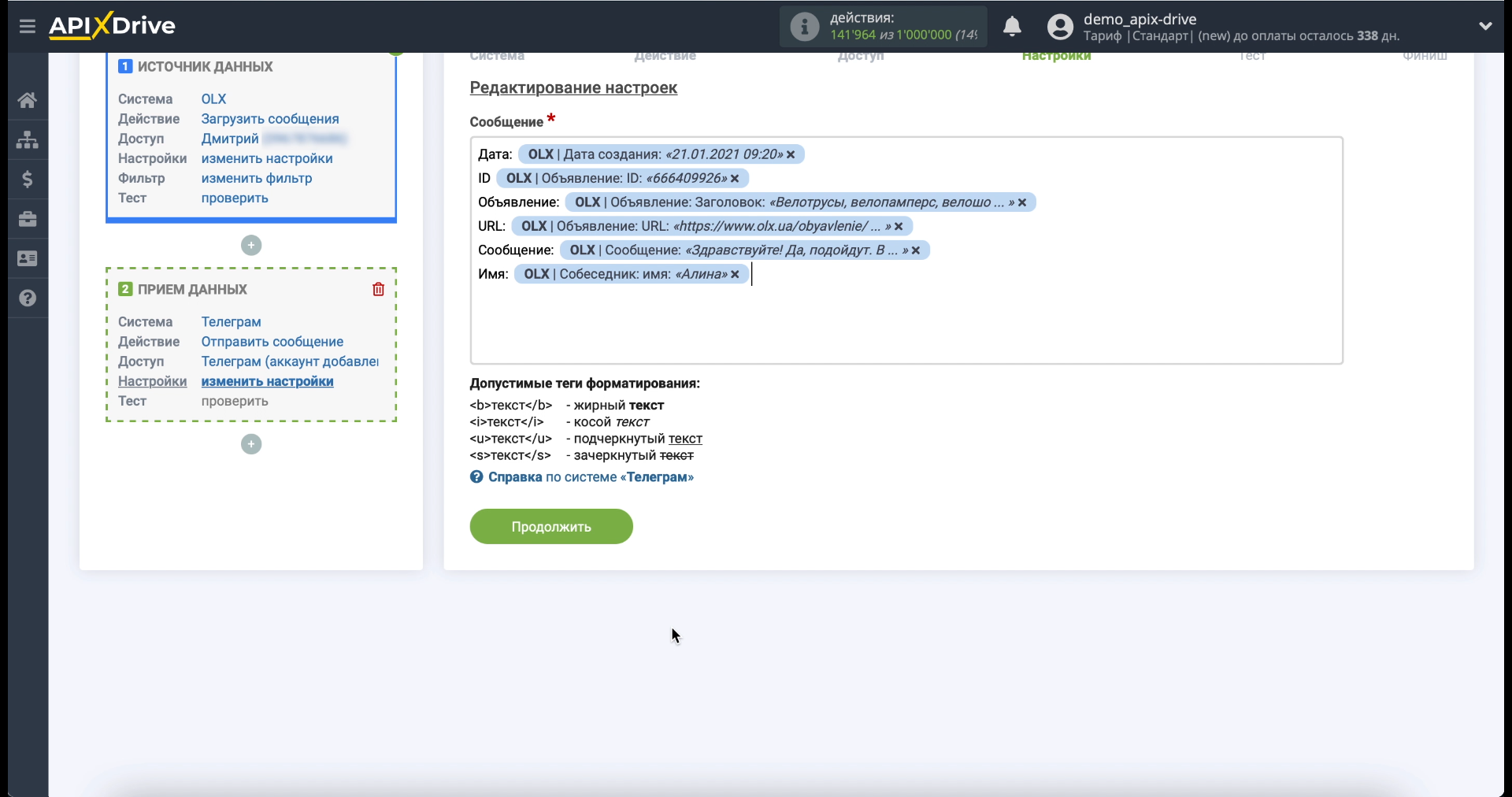Open the billing dollar sidebar icon
1512x797 pixels.
[28, 180]
